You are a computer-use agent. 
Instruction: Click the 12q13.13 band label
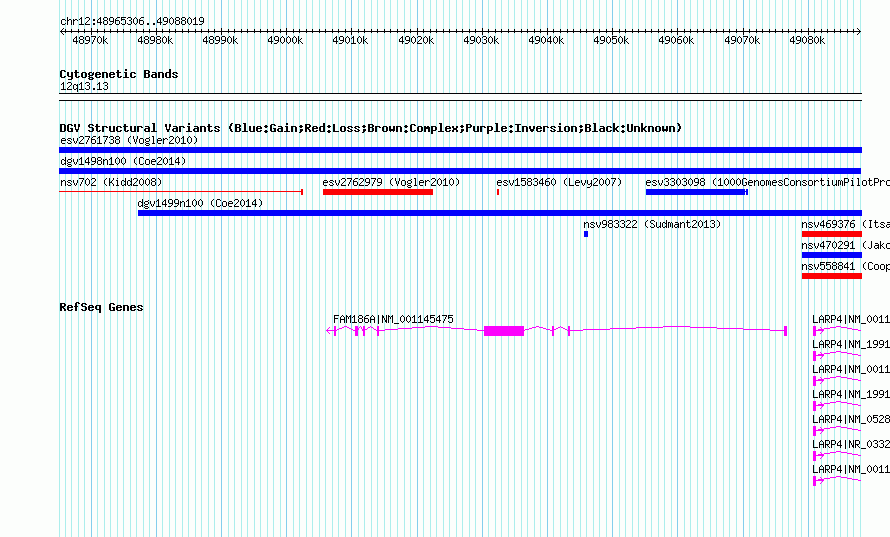coord(84,86)
